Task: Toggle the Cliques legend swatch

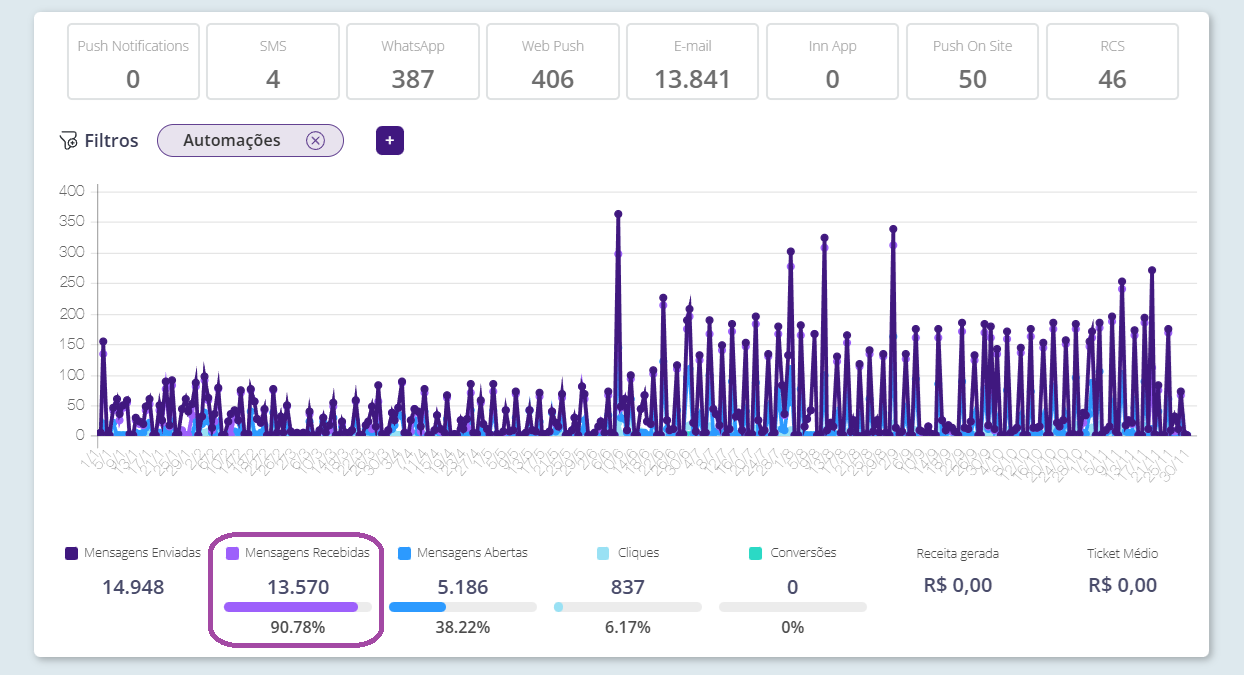Action: coord(603,553)
